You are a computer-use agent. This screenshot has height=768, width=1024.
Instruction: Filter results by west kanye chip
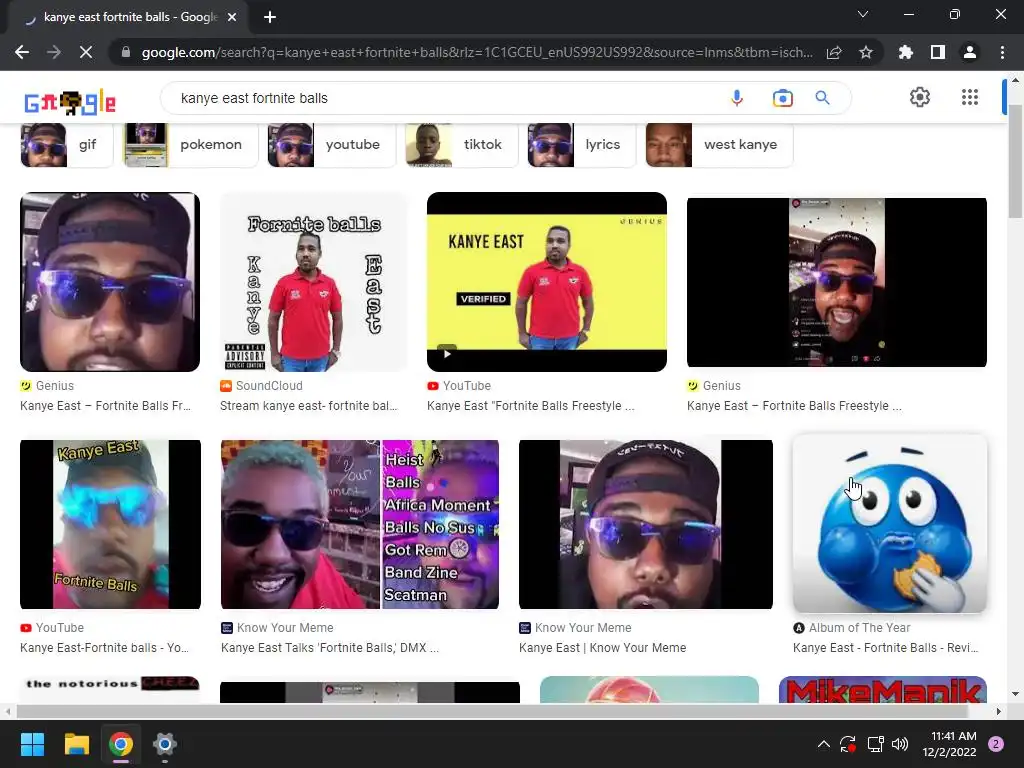pos(719,144)
